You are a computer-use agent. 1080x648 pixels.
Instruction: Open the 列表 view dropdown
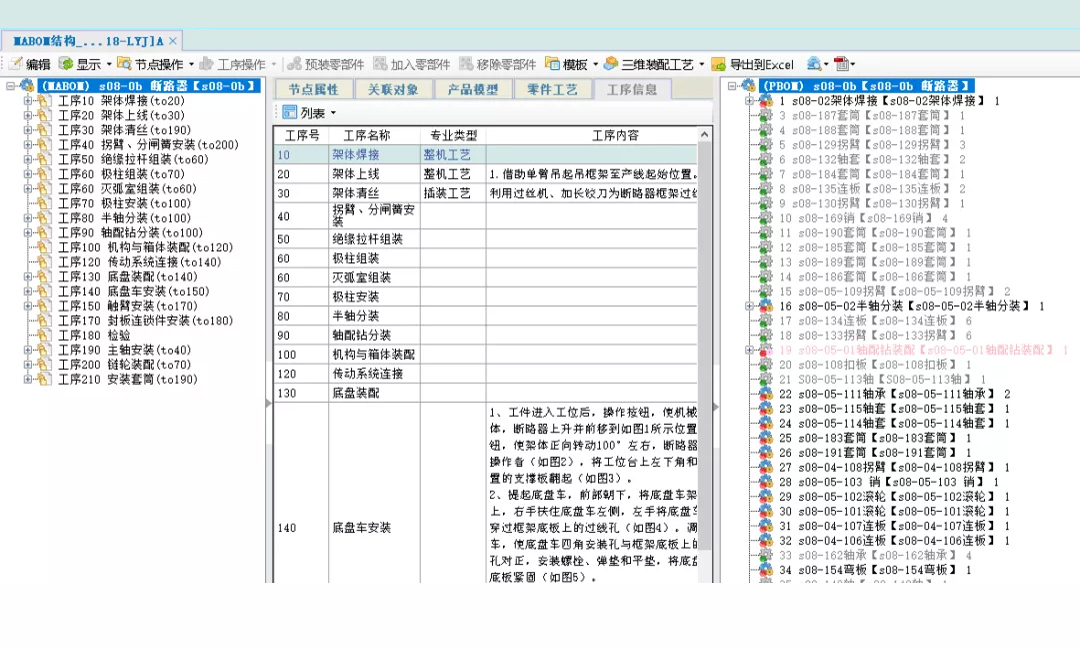333,113
